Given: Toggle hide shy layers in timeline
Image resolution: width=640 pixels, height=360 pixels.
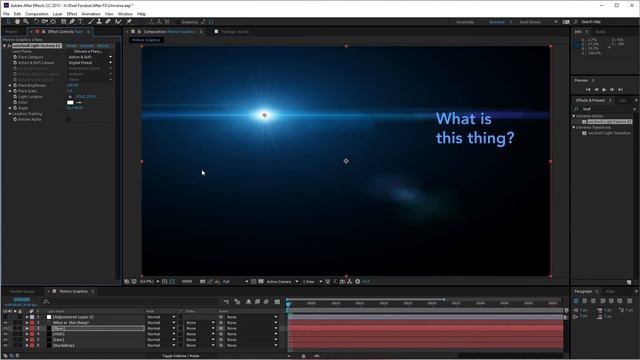Looking at the screenshot, I should pos(248,302).
